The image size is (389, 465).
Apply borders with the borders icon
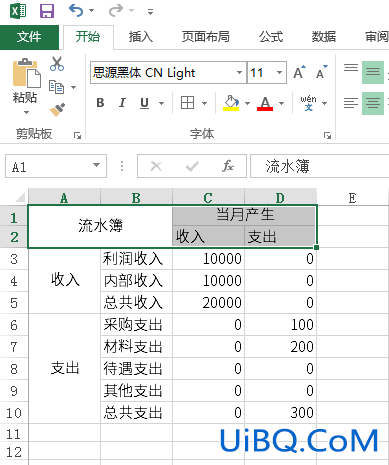[187, 103]
